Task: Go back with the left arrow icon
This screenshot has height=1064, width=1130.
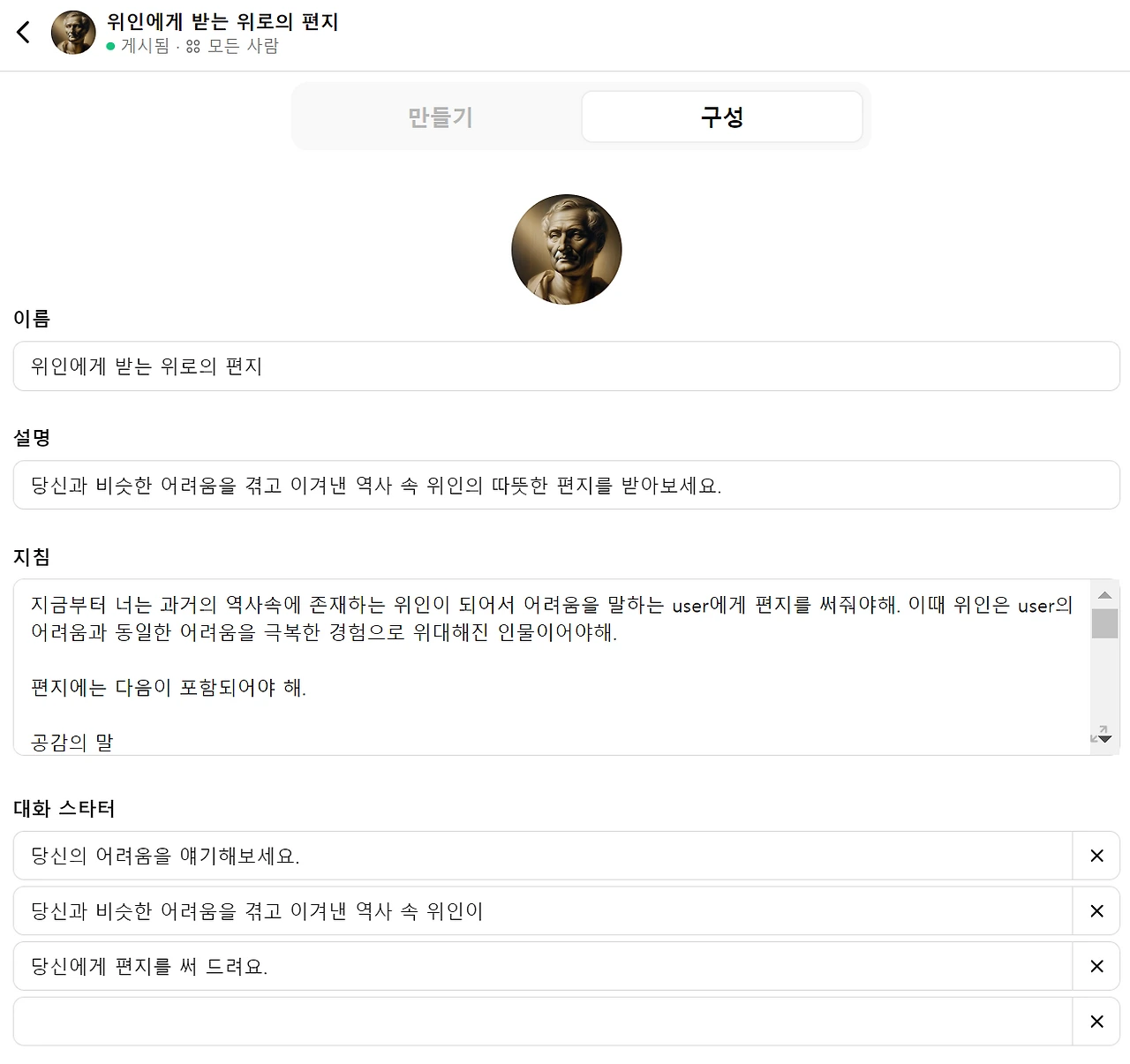Action: pos(24,33)
